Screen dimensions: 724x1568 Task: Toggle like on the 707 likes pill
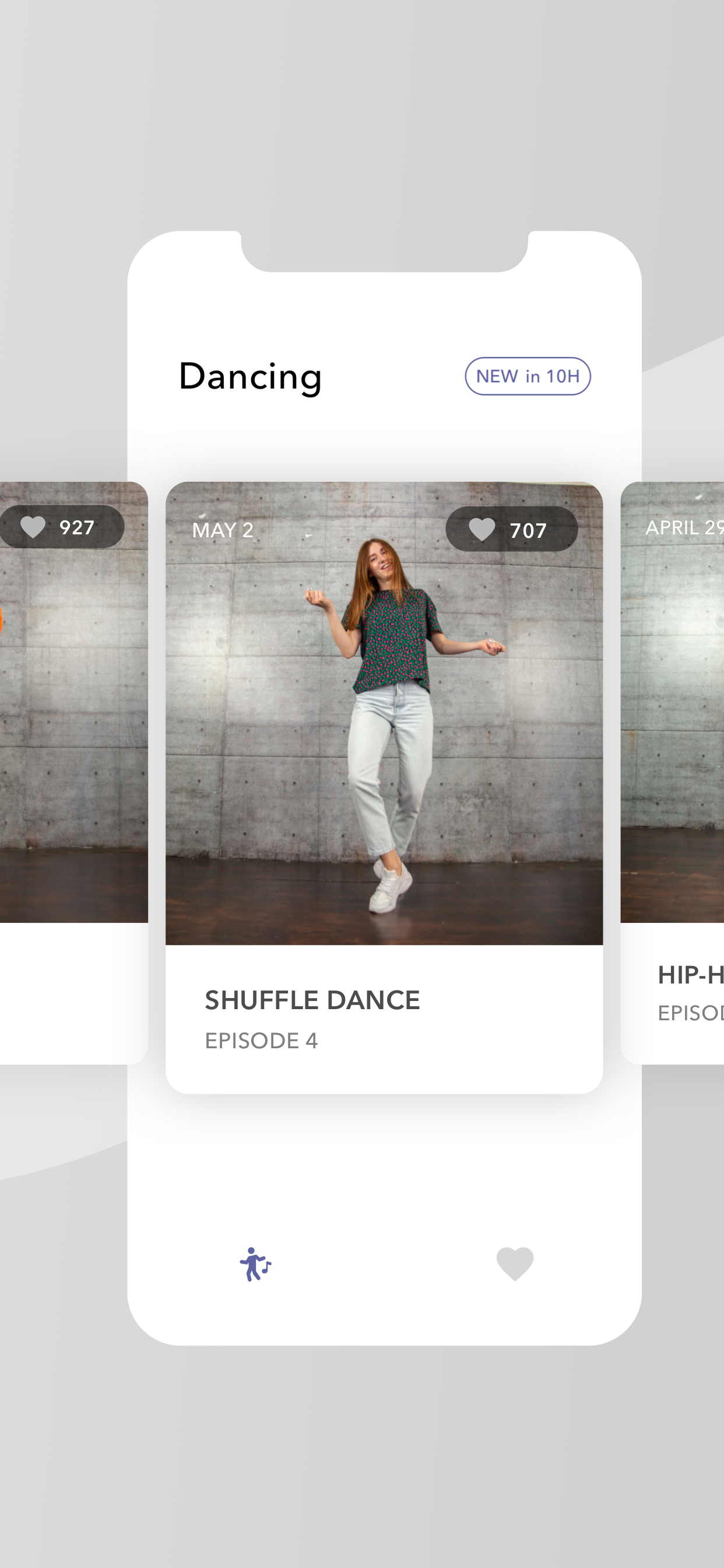point(512,529)
